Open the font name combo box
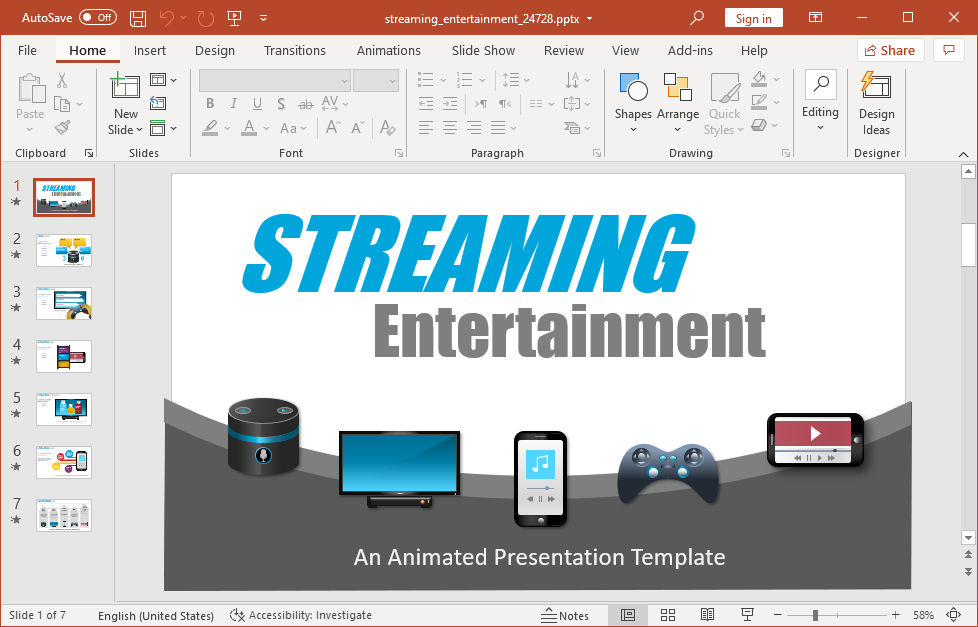 274,81
